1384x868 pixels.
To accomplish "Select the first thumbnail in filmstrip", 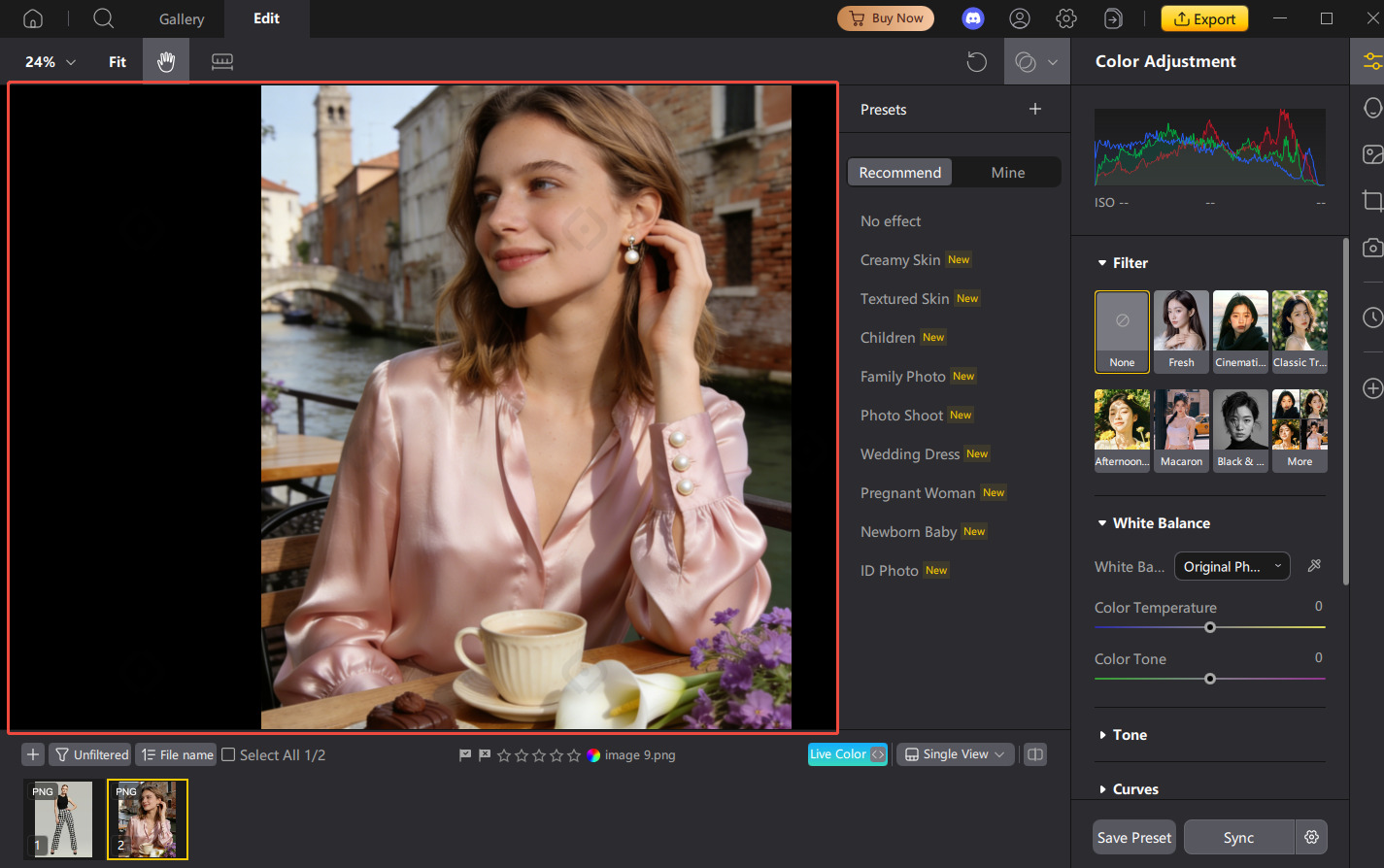I will (x=62, y=818).
